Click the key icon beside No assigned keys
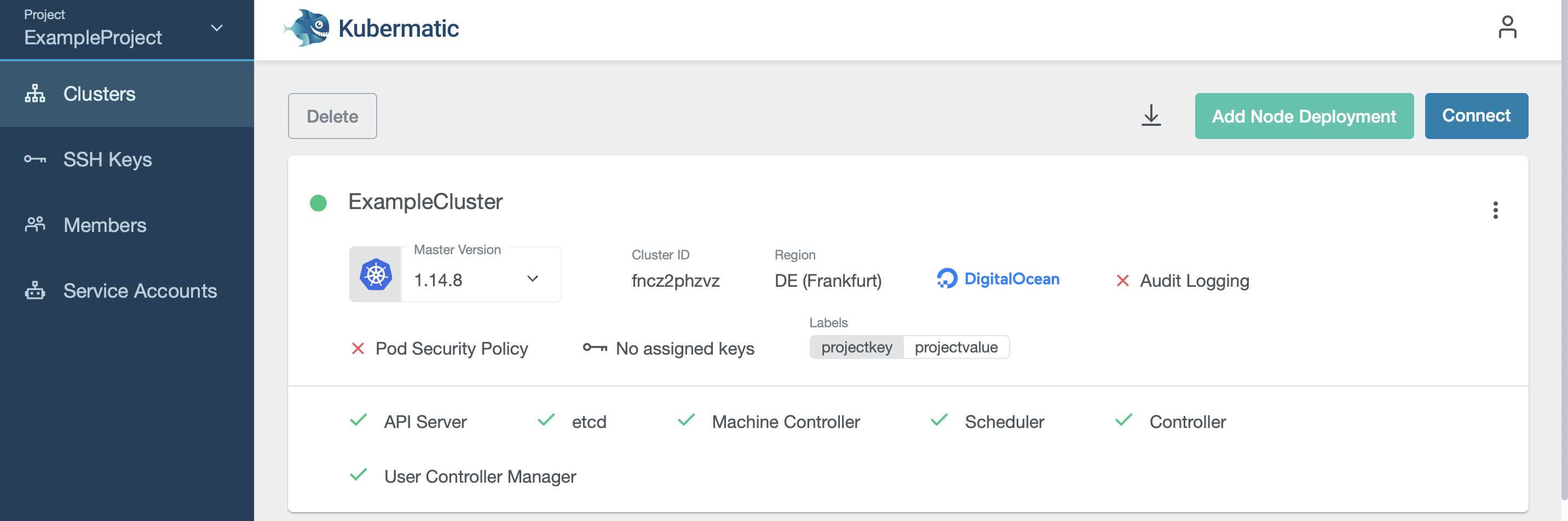 (x=595, y=348)
